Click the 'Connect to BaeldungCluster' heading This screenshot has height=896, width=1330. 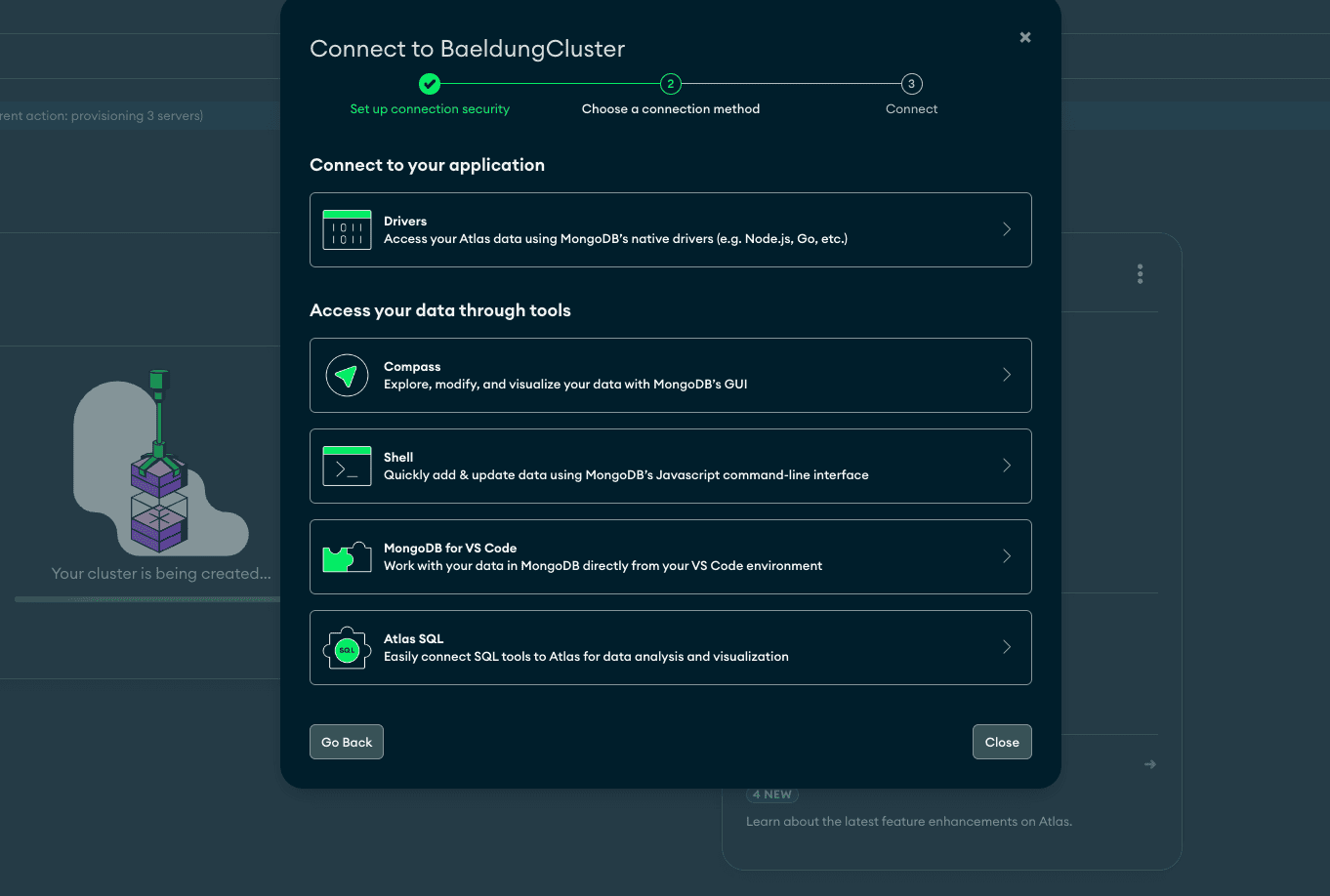coord(467,49)
